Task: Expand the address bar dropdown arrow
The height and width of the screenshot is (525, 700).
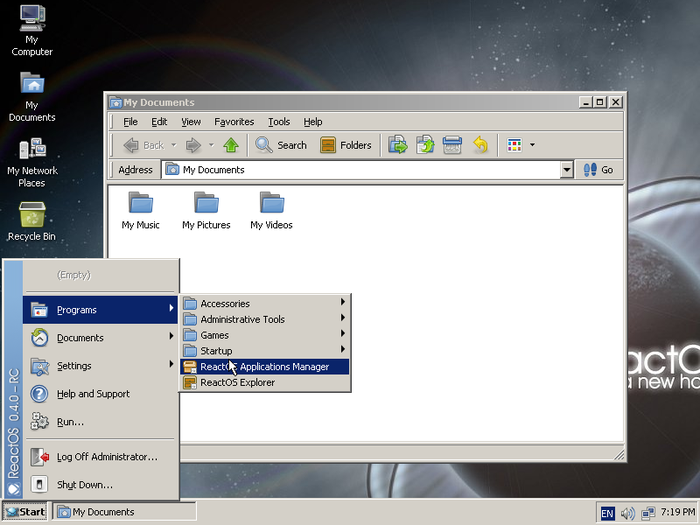Action: coord(567,171)
